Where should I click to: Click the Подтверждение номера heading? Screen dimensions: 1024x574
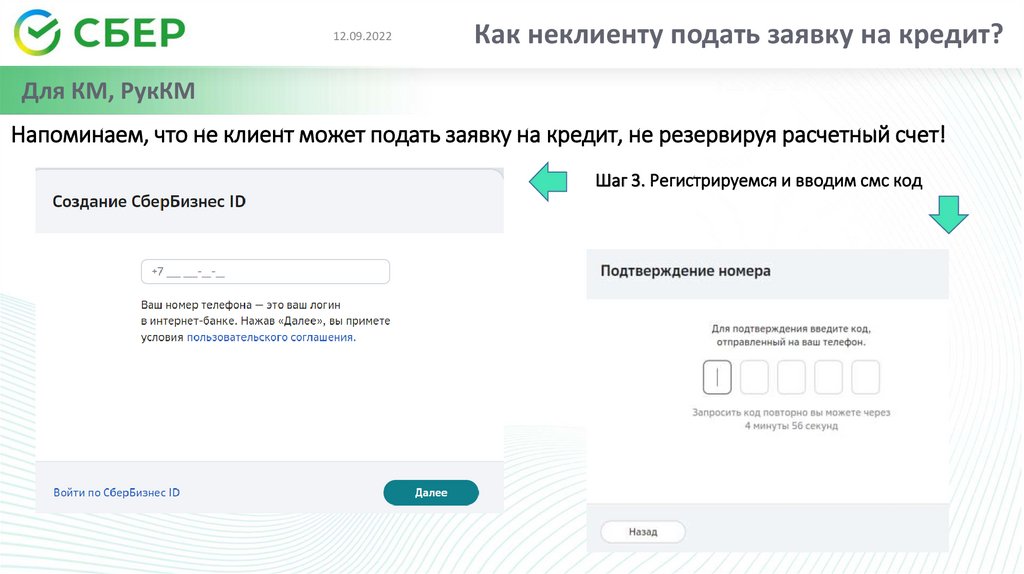click(685, 271)
